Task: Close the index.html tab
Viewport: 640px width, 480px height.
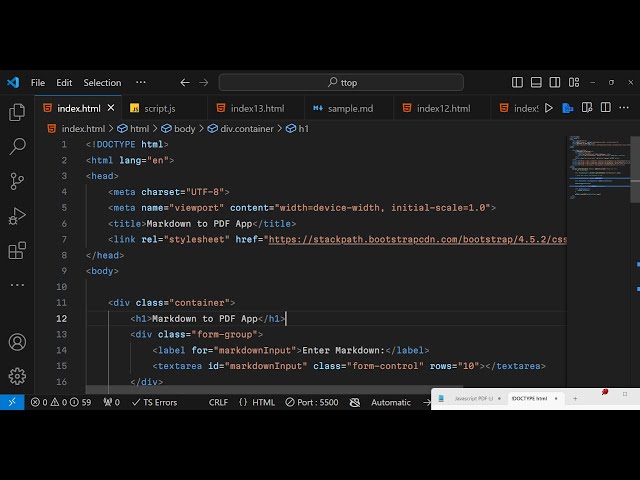Action: tap(110, 108)
